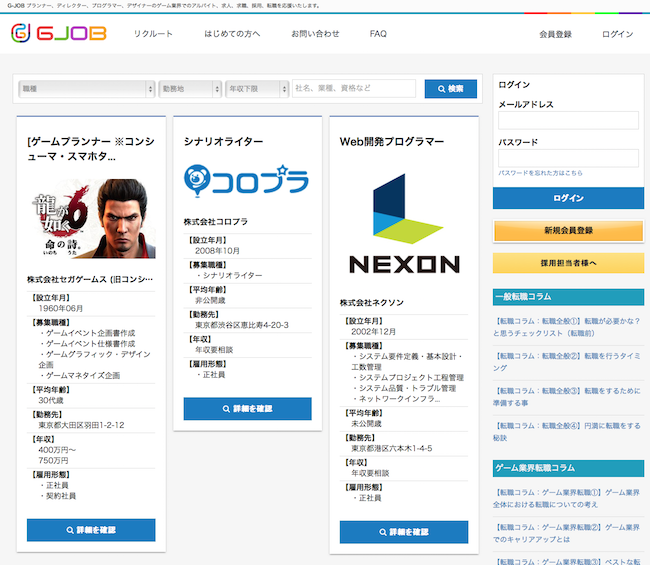
Task: Click the 採用担当者様へ button
Action: point(568,263)
